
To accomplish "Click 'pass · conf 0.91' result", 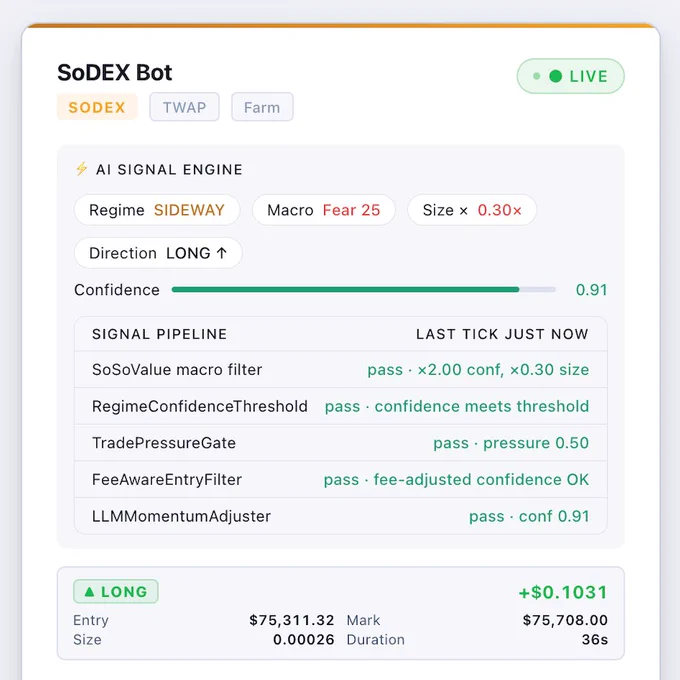I will pyautogui.click(x=529, y=516).
